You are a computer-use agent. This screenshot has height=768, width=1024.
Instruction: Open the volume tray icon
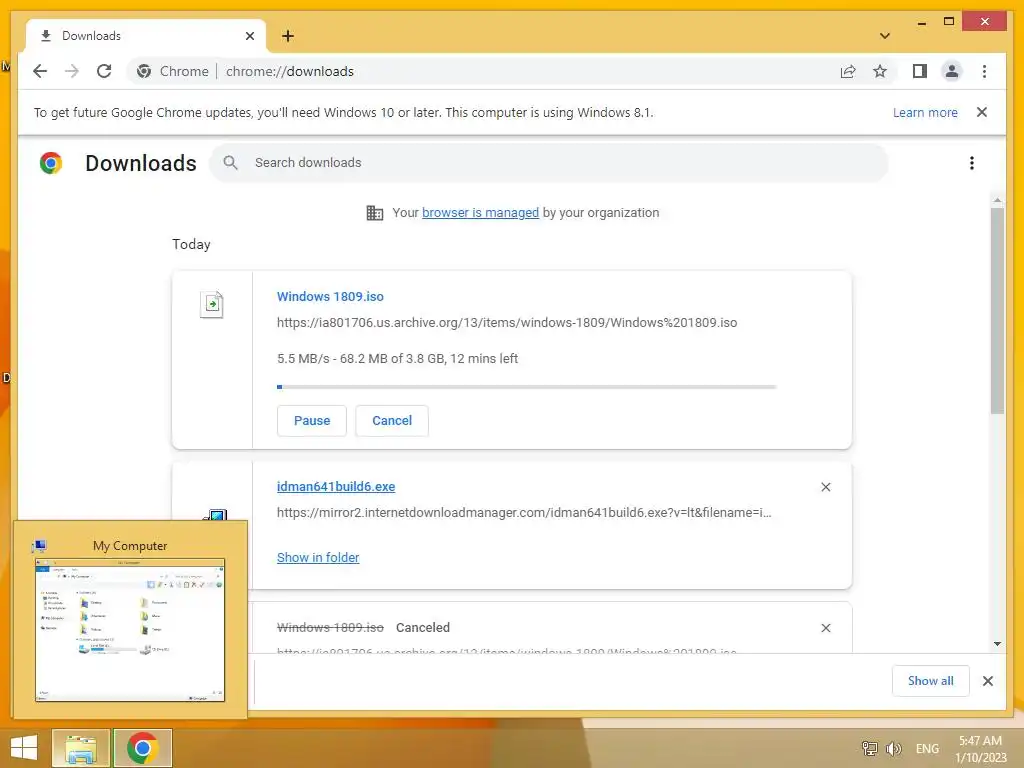tap(893, 748)
